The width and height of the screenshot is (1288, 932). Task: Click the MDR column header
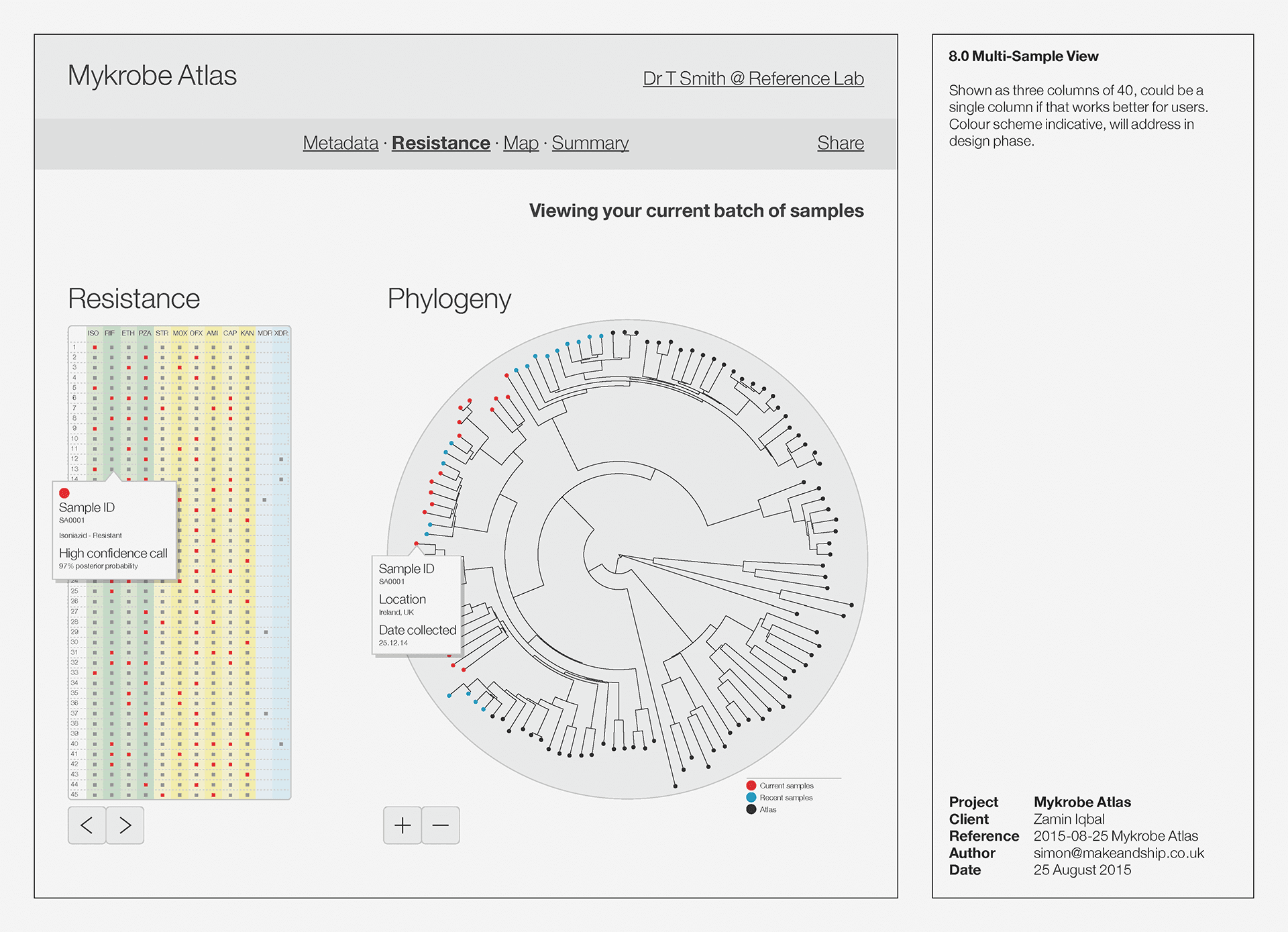click(265, 333)
